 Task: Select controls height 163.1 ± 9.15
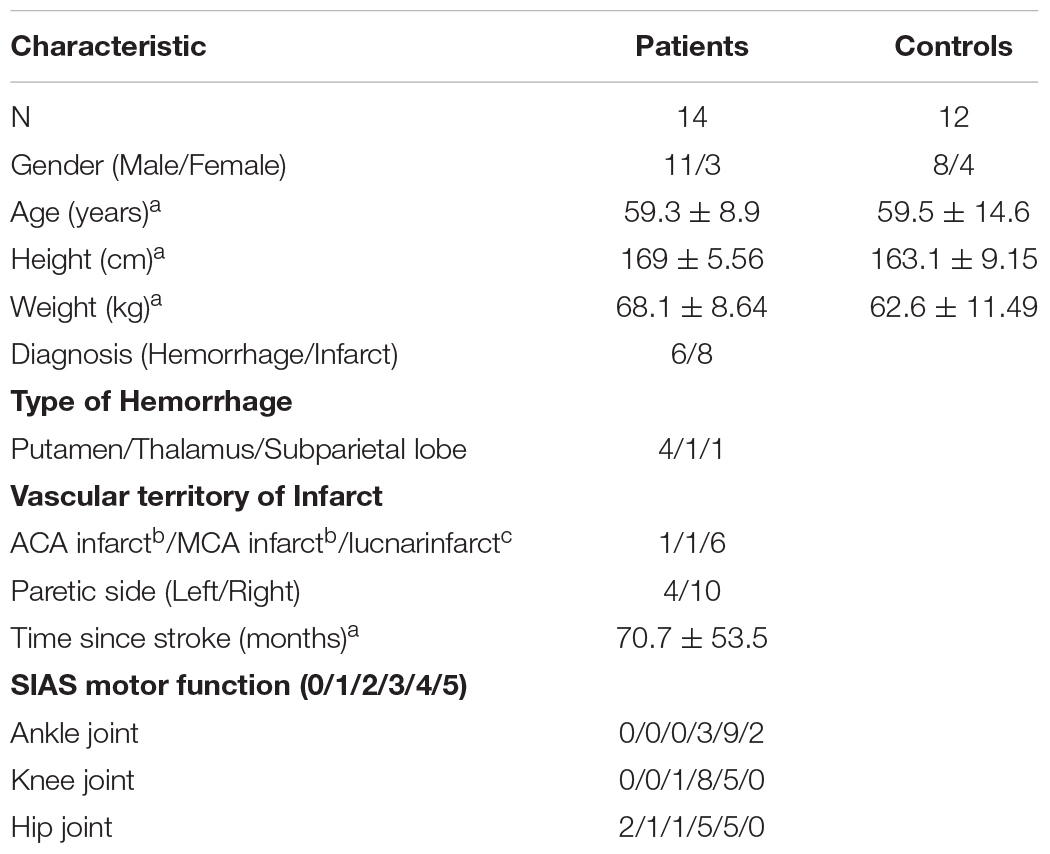[953, 259]
